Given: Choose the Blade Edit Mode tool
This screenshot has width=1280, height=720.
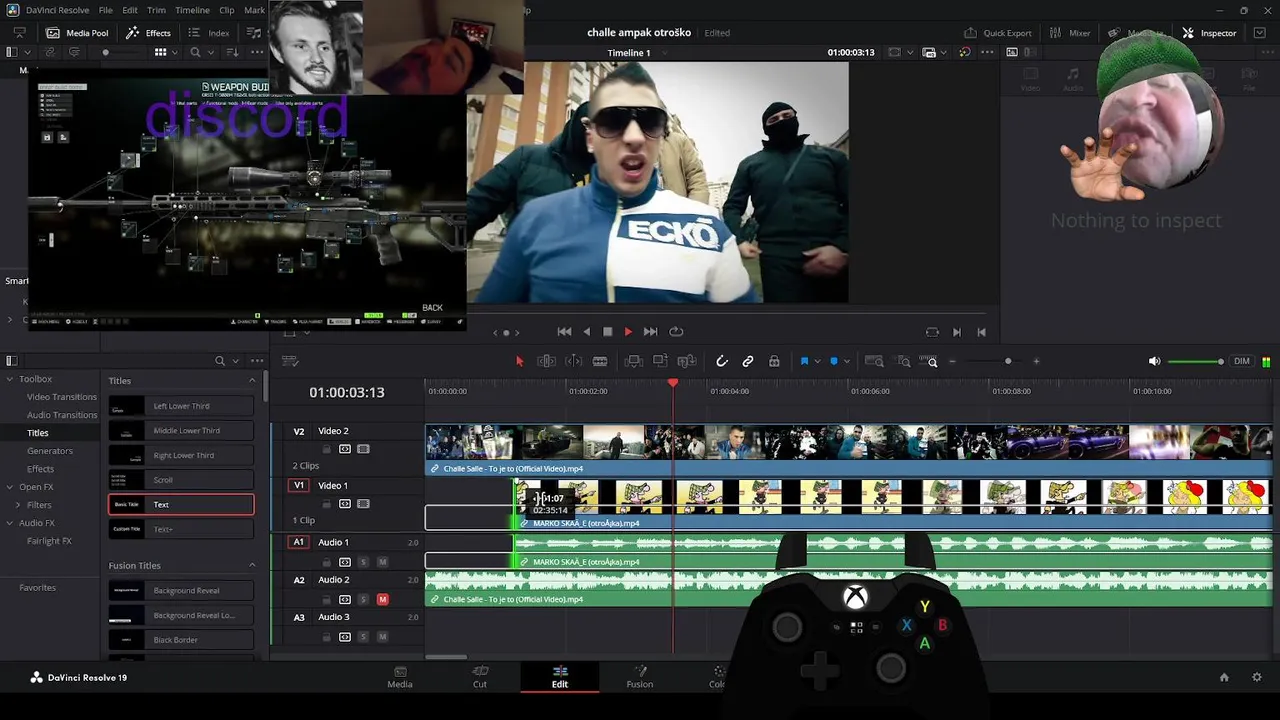Looking at the screenshot, I should pos(600,361).
